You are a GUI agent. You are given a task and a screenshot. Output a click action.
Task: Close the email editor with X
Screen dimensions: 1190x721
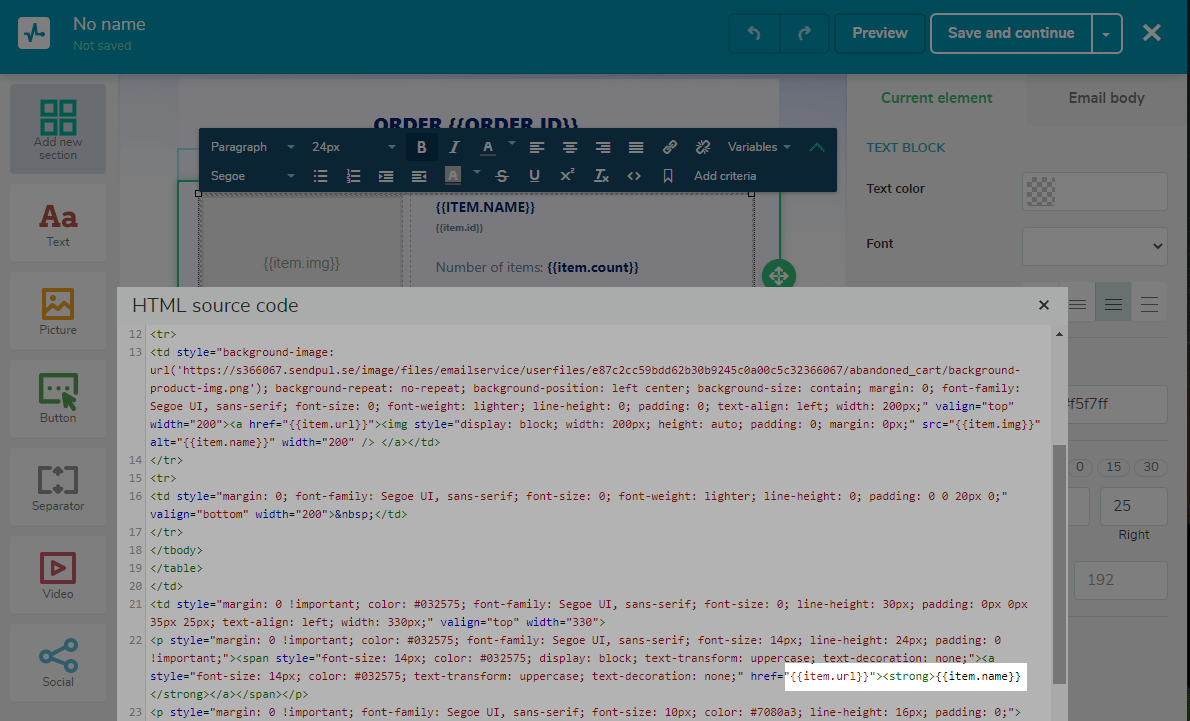coord(1151,33)
